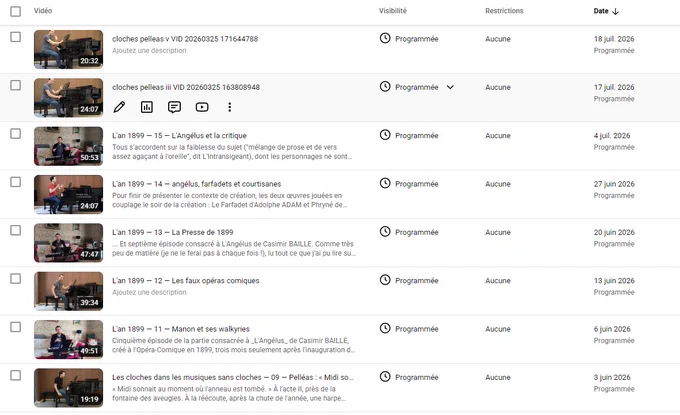680x415 pixels.
Task: Select checkbox for L'an 1899 — 12 video
Action: coord(16,278)
